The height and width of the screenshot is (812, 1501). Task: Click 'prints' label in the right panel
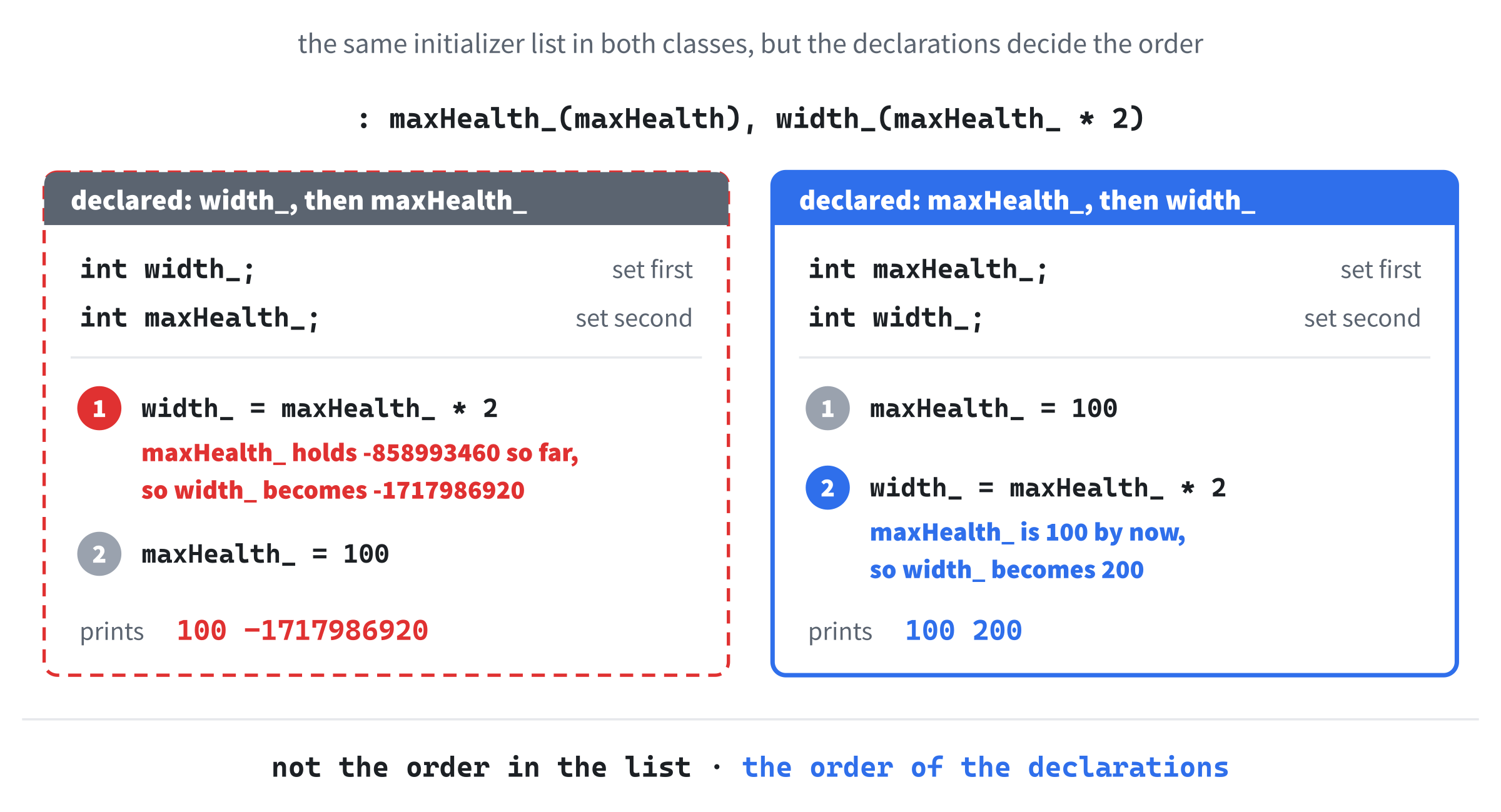(x=840, y=632)
